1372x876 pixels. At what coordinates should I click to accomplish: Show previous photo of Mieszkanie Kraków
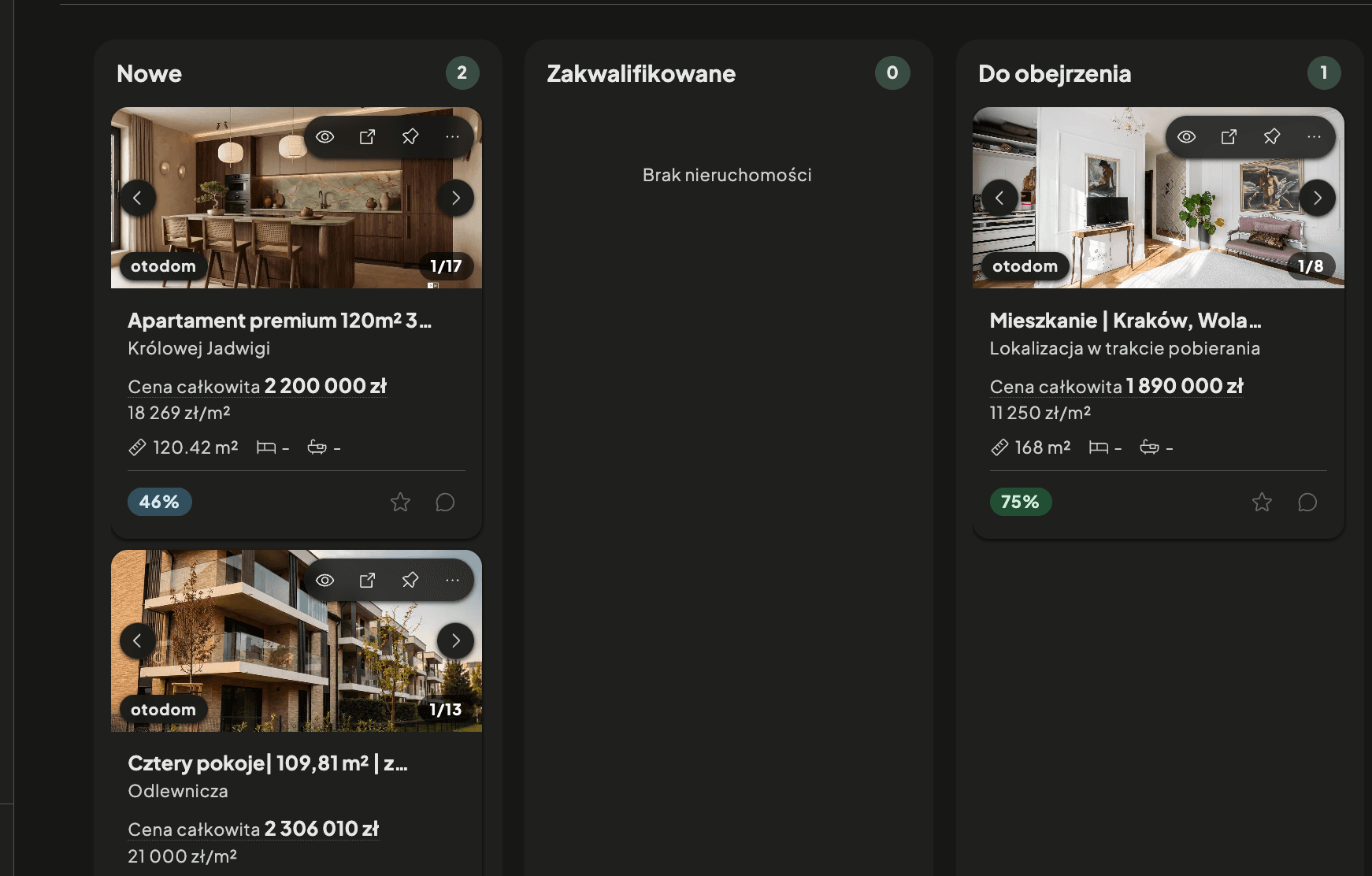click(999, 198)
